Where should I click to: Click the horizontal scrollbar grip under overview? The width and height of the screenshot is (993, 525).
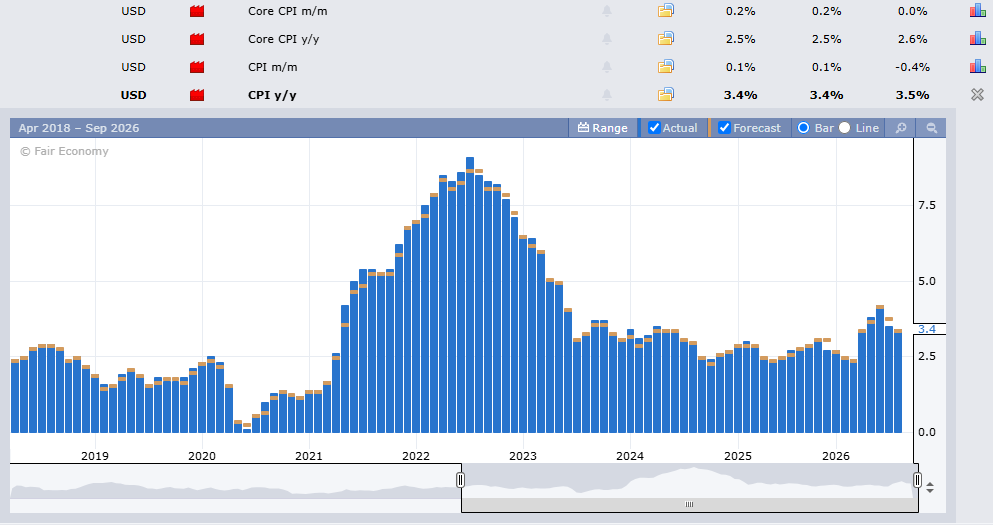(x=689, y=505)
